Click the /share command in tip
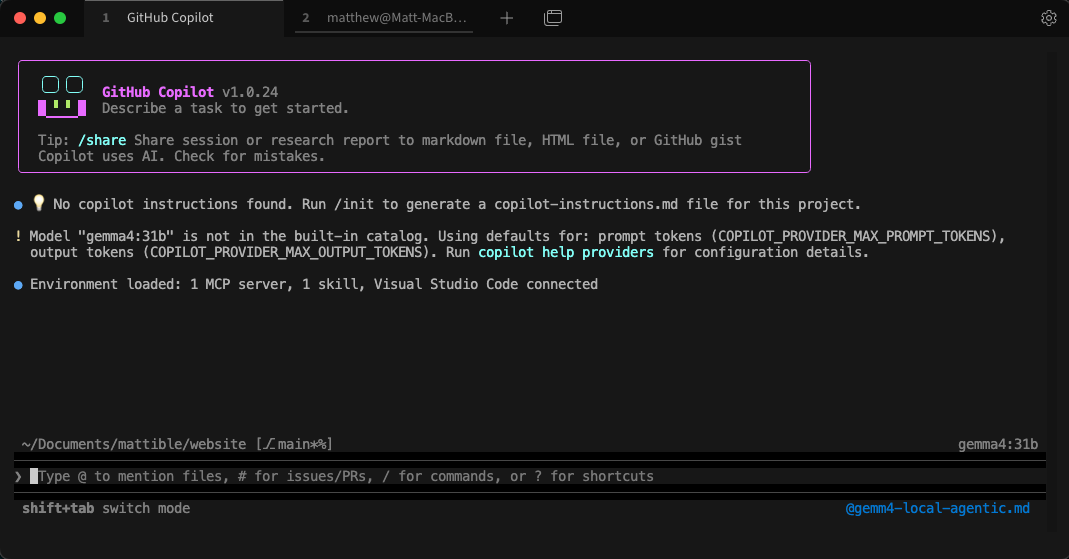The width and height of the screenshot is (1069, 559). pyautogui.click(x=102, y=140)
